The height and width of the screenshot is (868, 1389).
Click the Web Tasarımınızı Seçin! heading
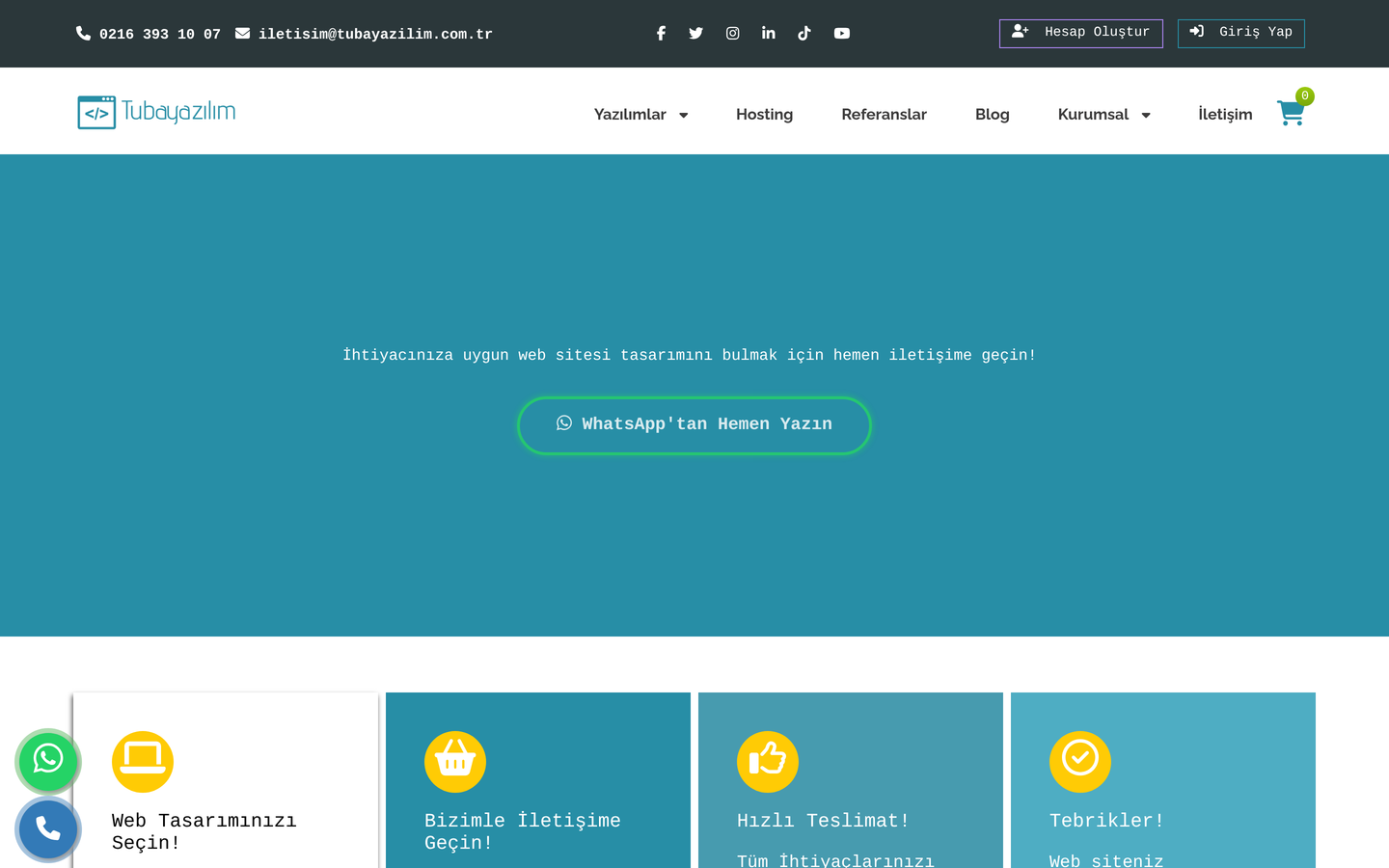pos(204,831)
